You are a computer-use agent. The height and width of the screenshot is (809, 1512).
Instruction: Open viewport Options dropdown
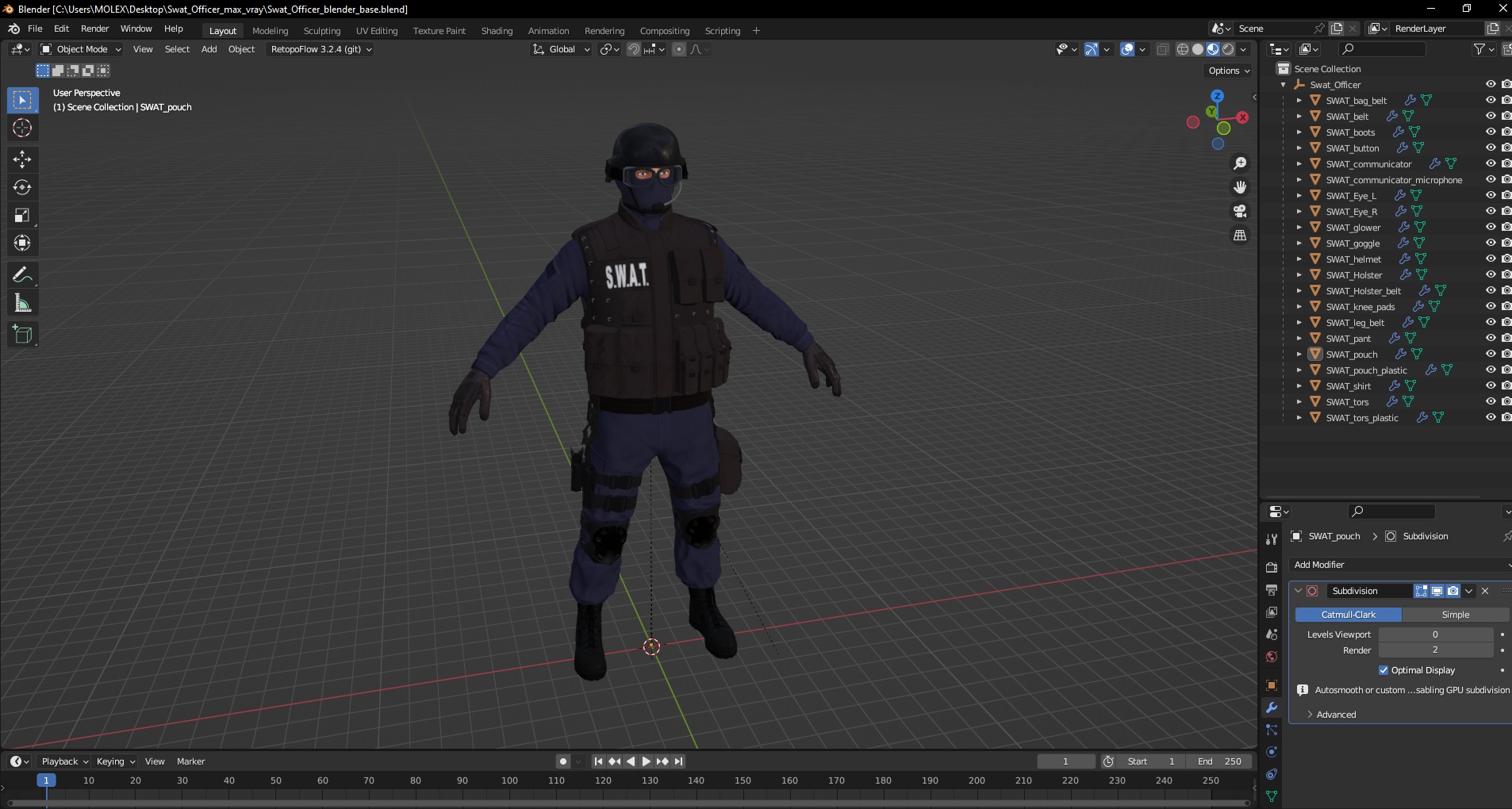pos(1229,71)
